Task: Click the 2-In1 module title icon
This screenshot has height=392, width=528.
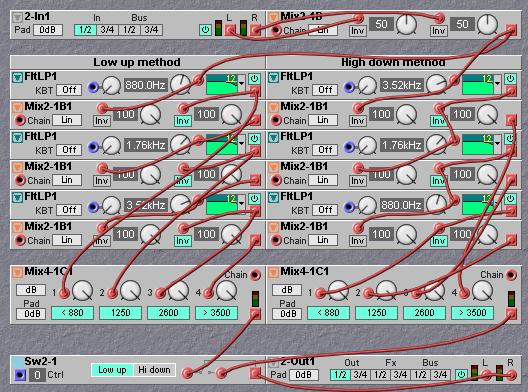Action: pos(17,17)
